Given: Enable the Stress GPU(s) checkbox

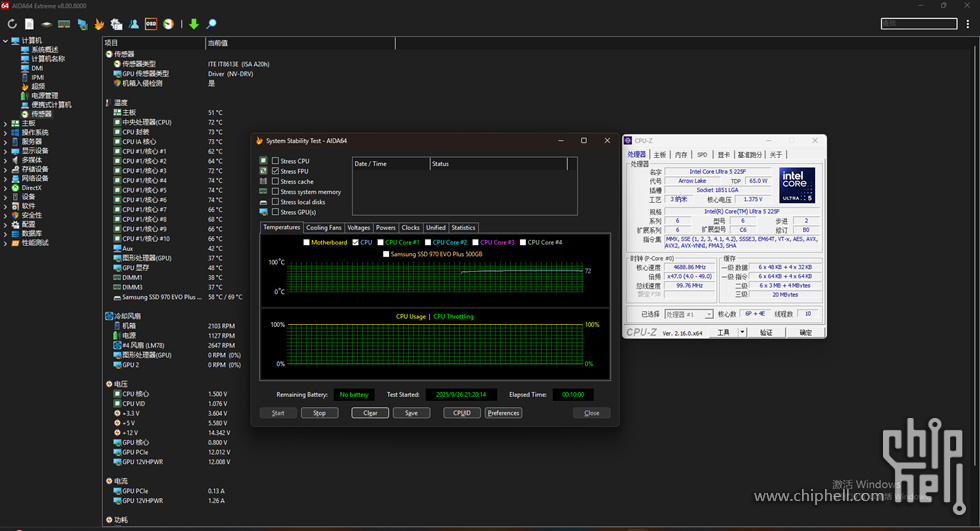Looking at the screenshot, I should pos(275,212).
